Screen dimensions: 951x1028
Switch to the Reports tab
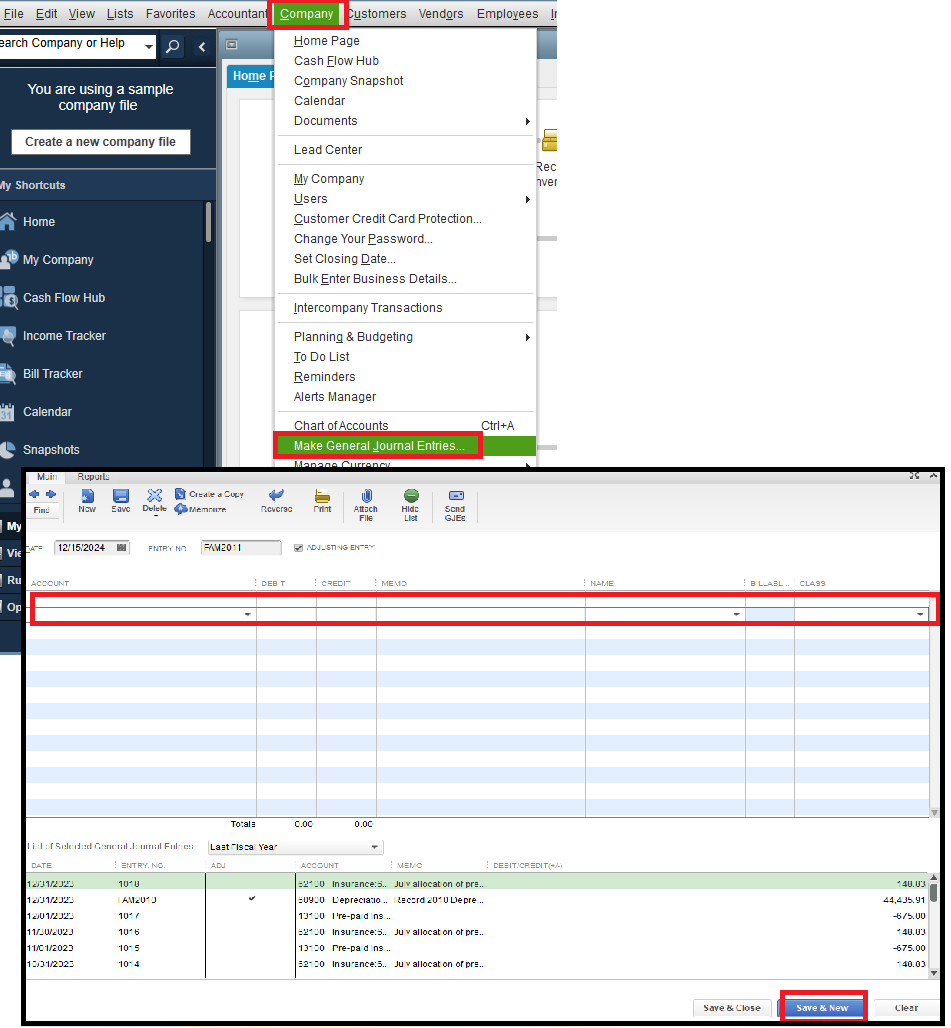(93, 477)
